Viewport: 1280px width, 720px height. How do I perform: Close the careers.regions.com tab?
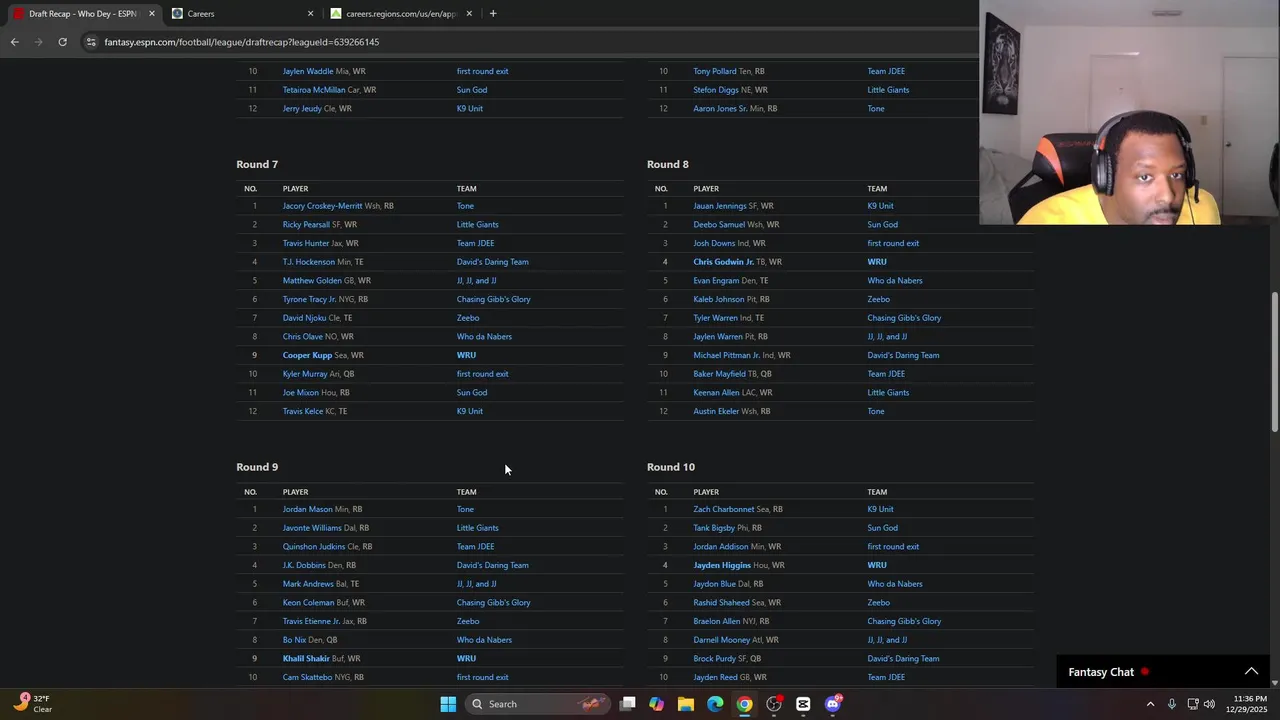pyautogui.click(x=468, y=14)
